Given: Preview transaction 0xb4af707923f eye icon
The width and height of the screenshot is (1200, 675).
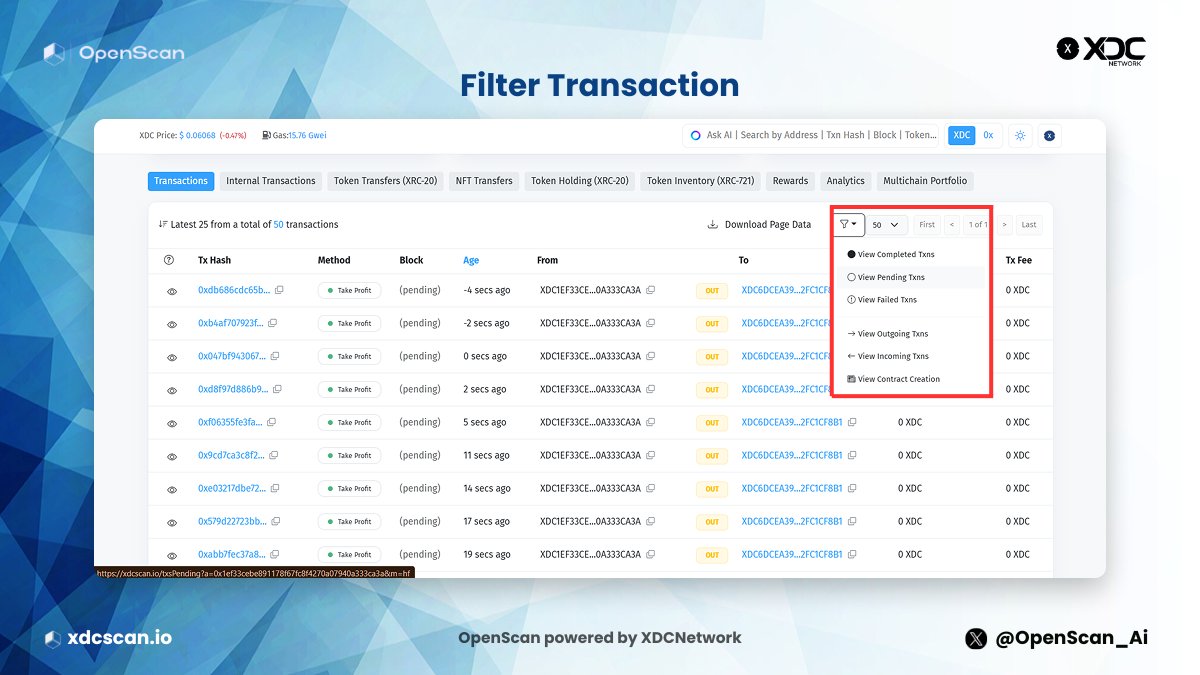Looking at the screenshot, I should (172, 324).
